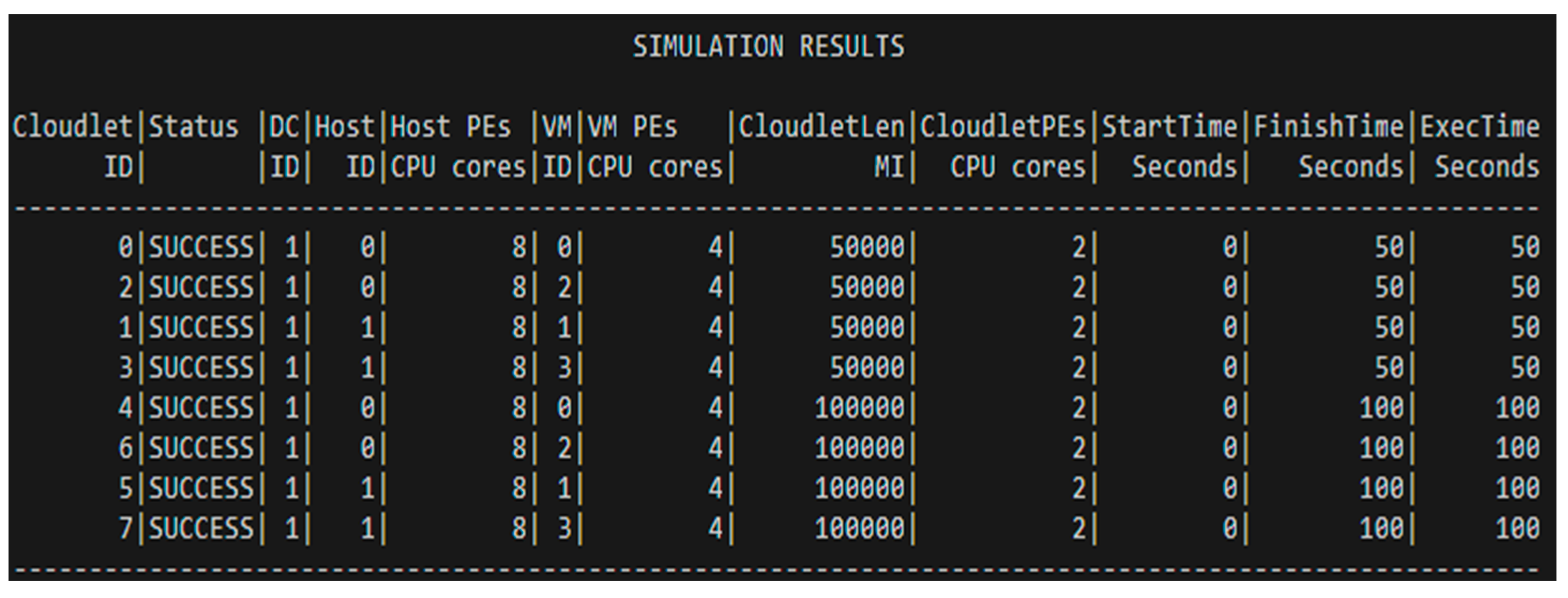Click the SIMULATION RESULTS title text
The height and width of the screenshot is (598, 1568).
tap(768, 47)
